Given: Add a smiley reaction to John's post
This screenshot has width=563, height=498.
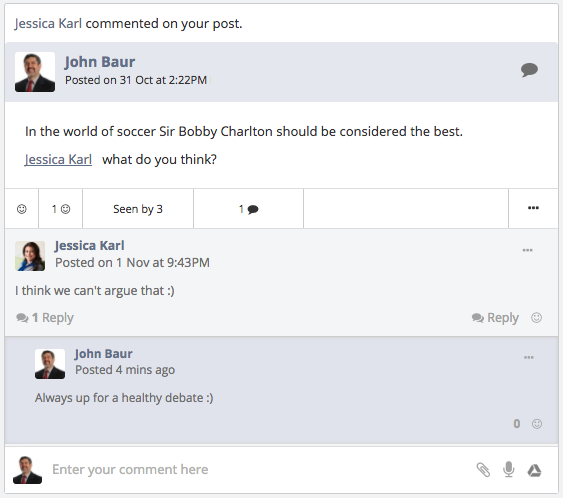Looking at the screenshot, I should [22, 209].
